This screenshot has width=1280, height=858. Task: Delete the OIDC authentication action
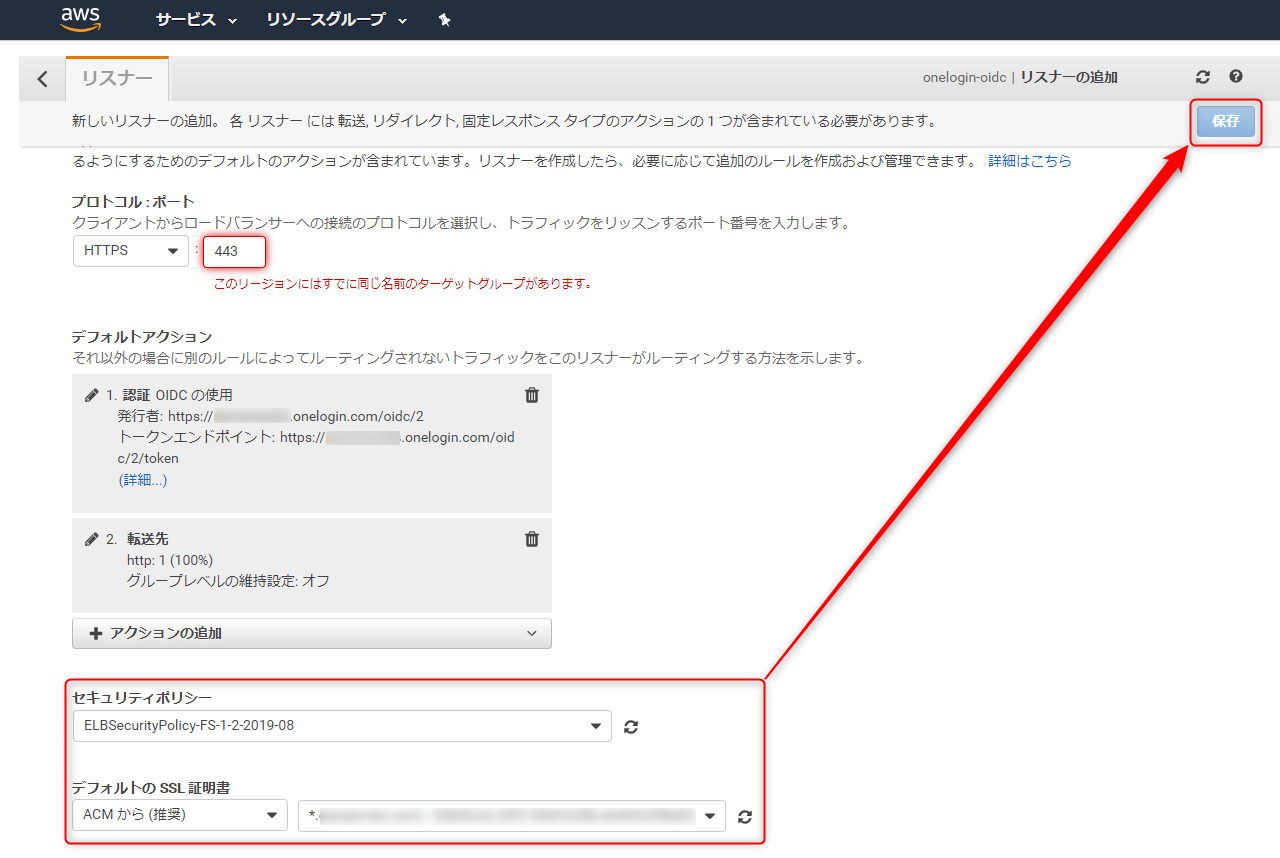point(532,395)
